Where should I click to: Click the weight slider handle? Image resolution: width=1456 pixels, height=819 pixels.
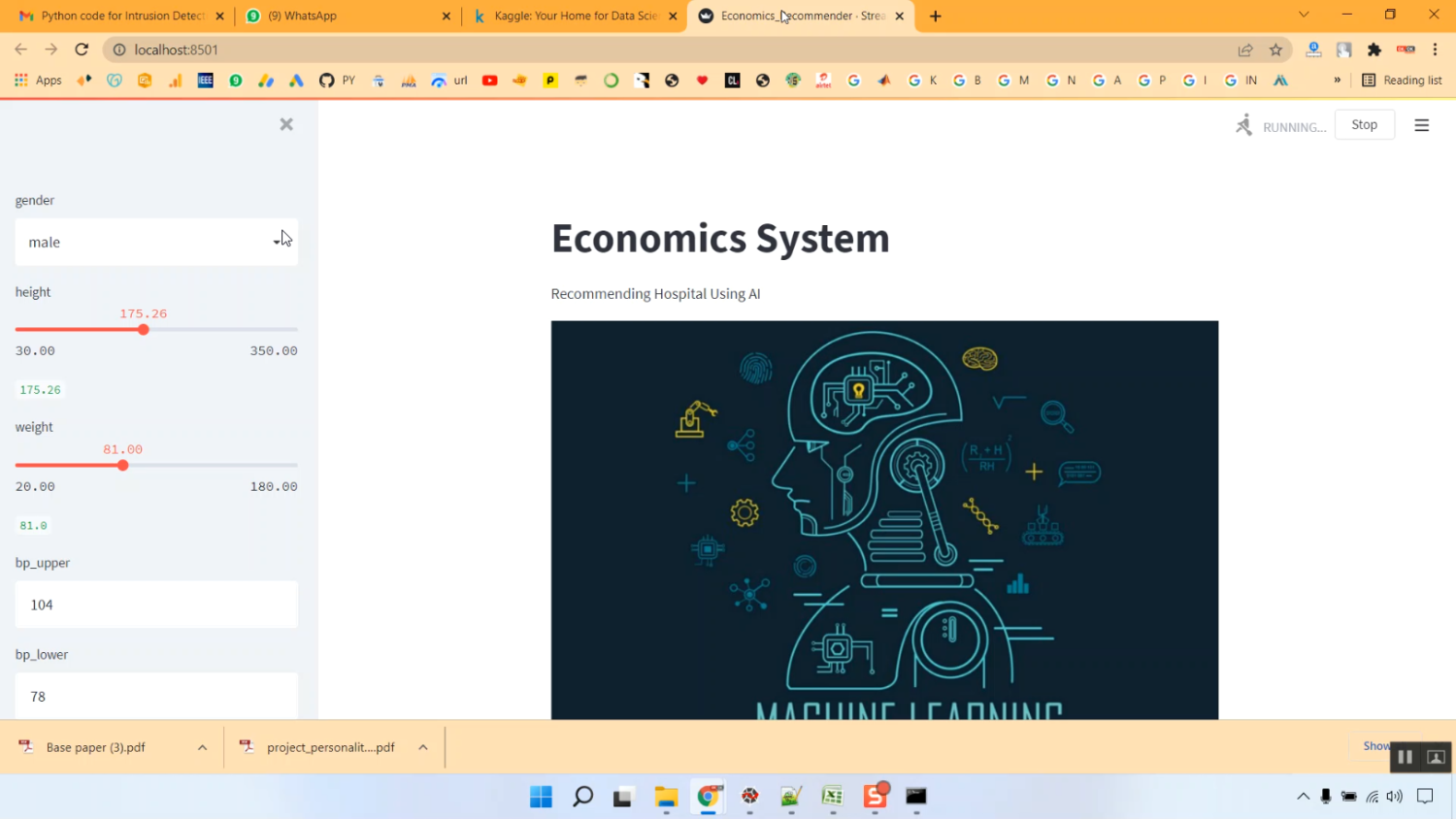click(x=123, y=466)
